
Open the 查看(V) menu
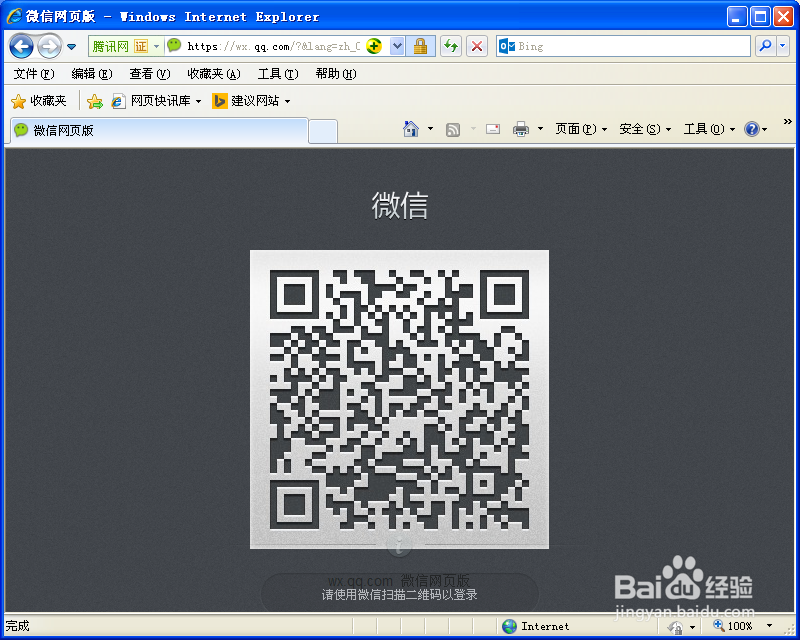tap(149, 74)
